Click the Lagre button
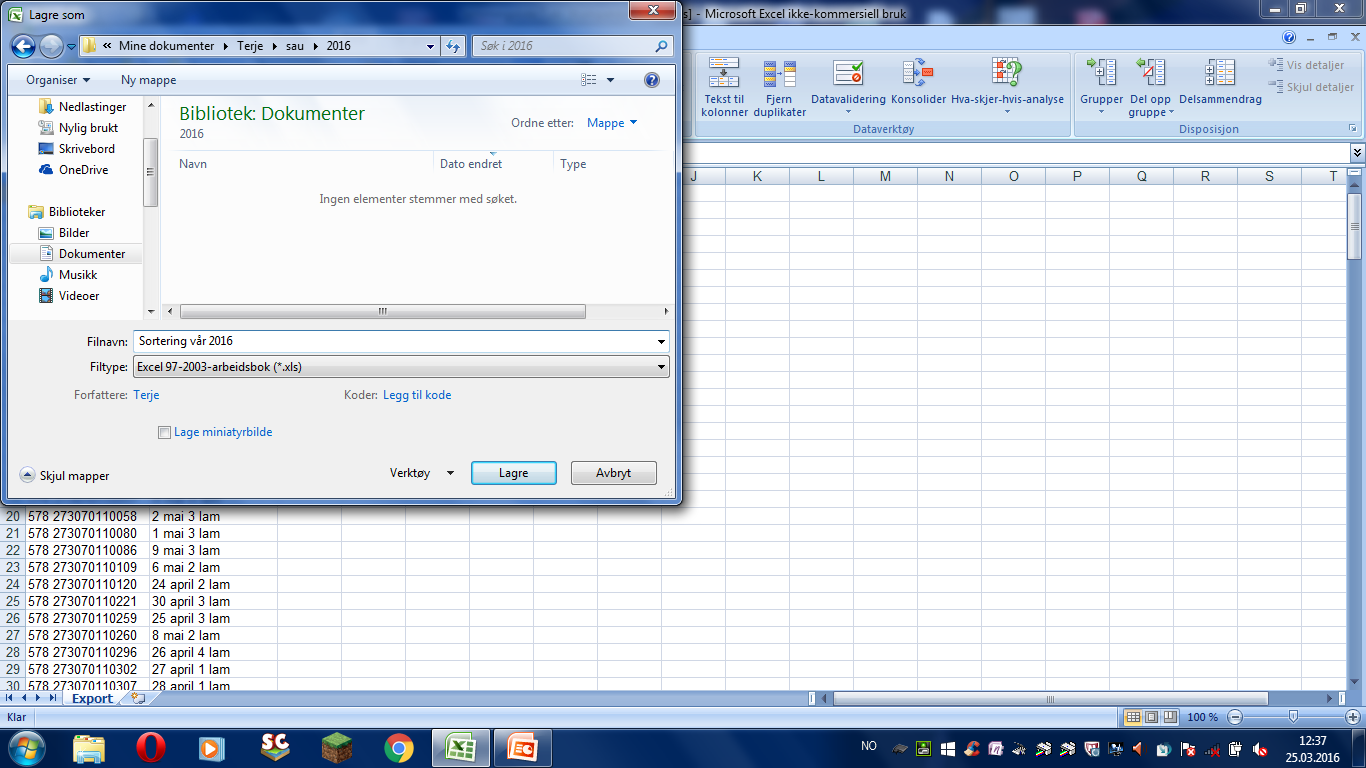The image size is (1366, 768). 514,473
